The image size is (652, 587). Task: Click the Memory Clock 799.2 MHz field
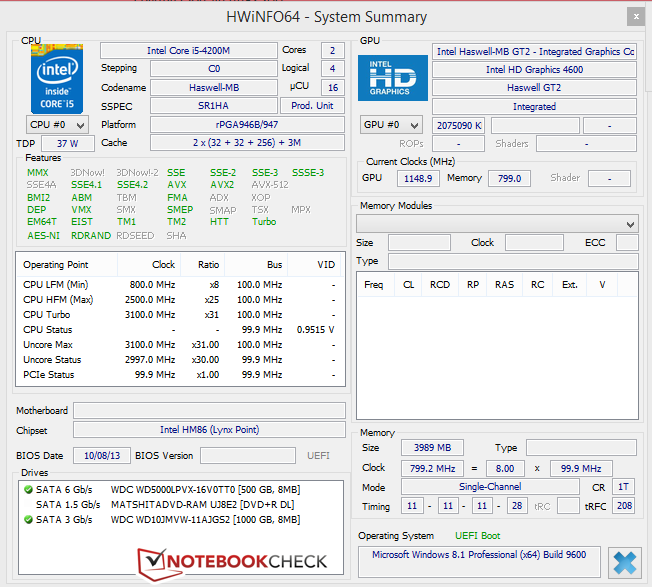point(432,469)
